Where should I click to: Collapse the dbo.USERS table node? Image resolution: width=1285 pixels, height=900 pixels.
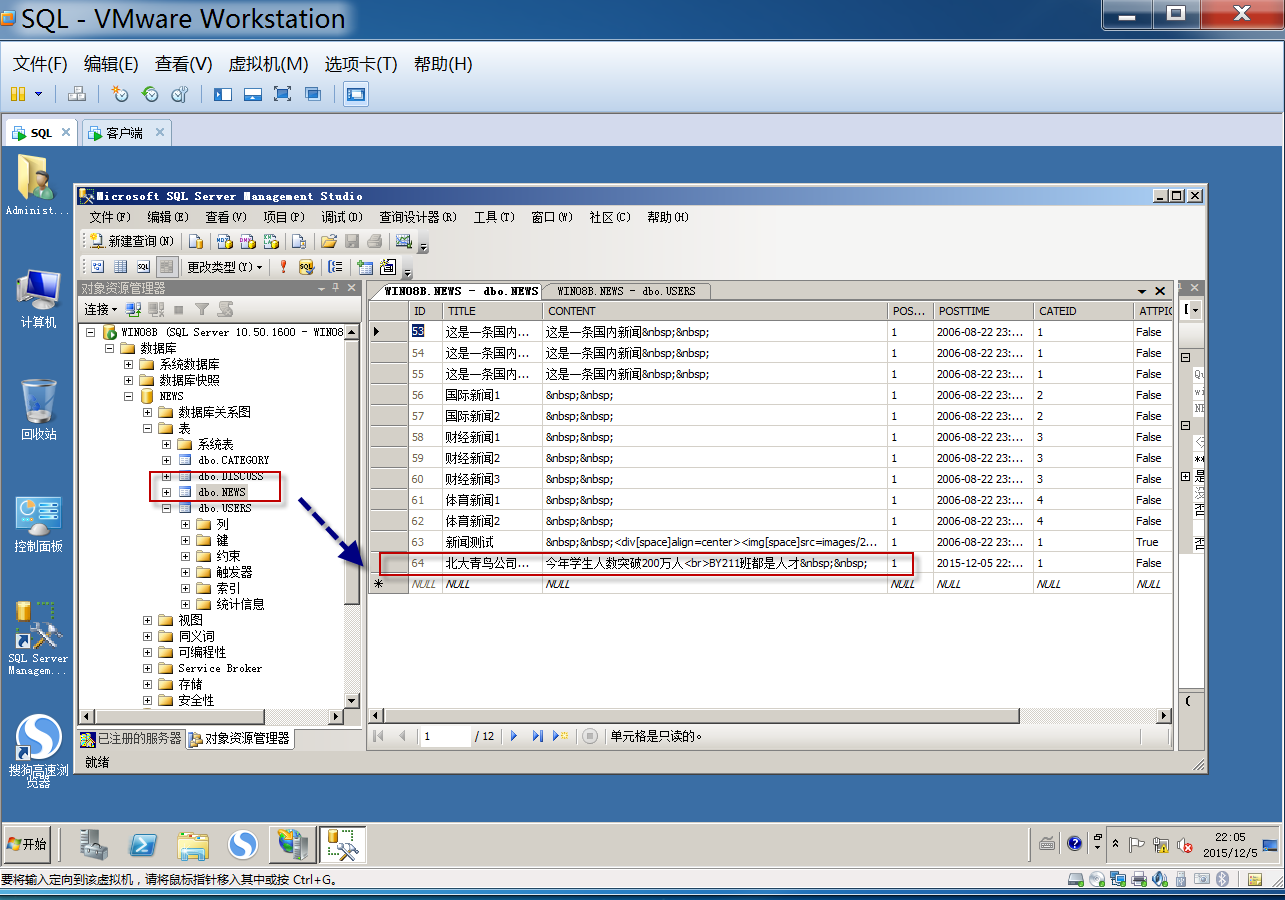167,508
